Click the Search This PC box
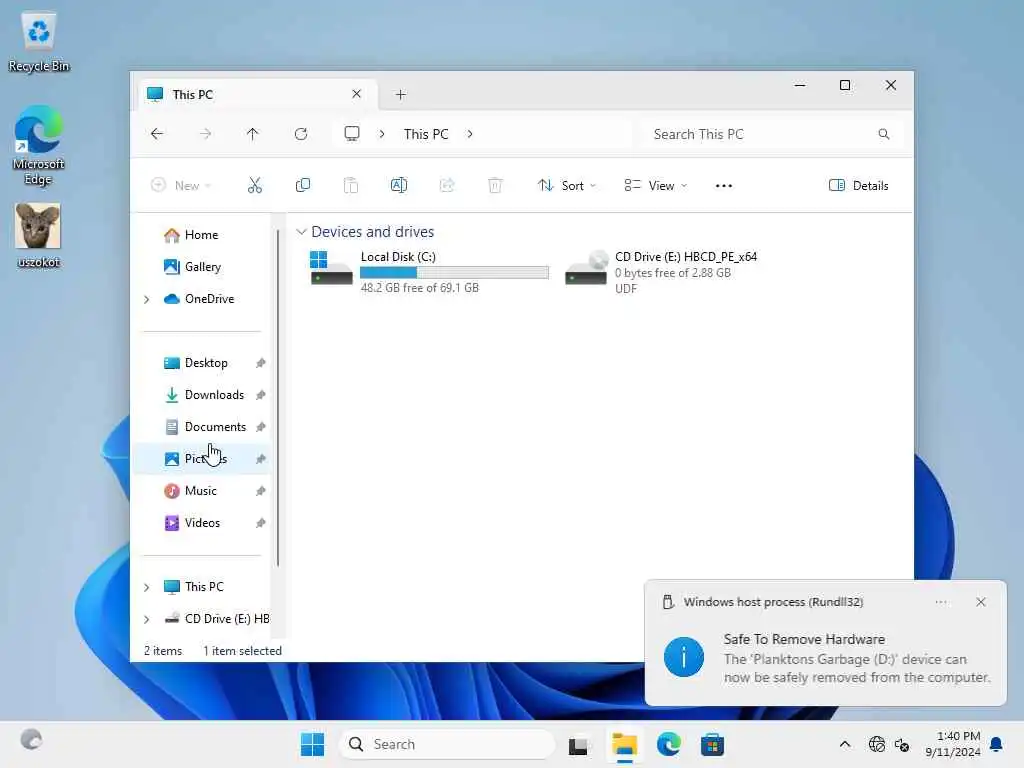 (x=771, y=134)
